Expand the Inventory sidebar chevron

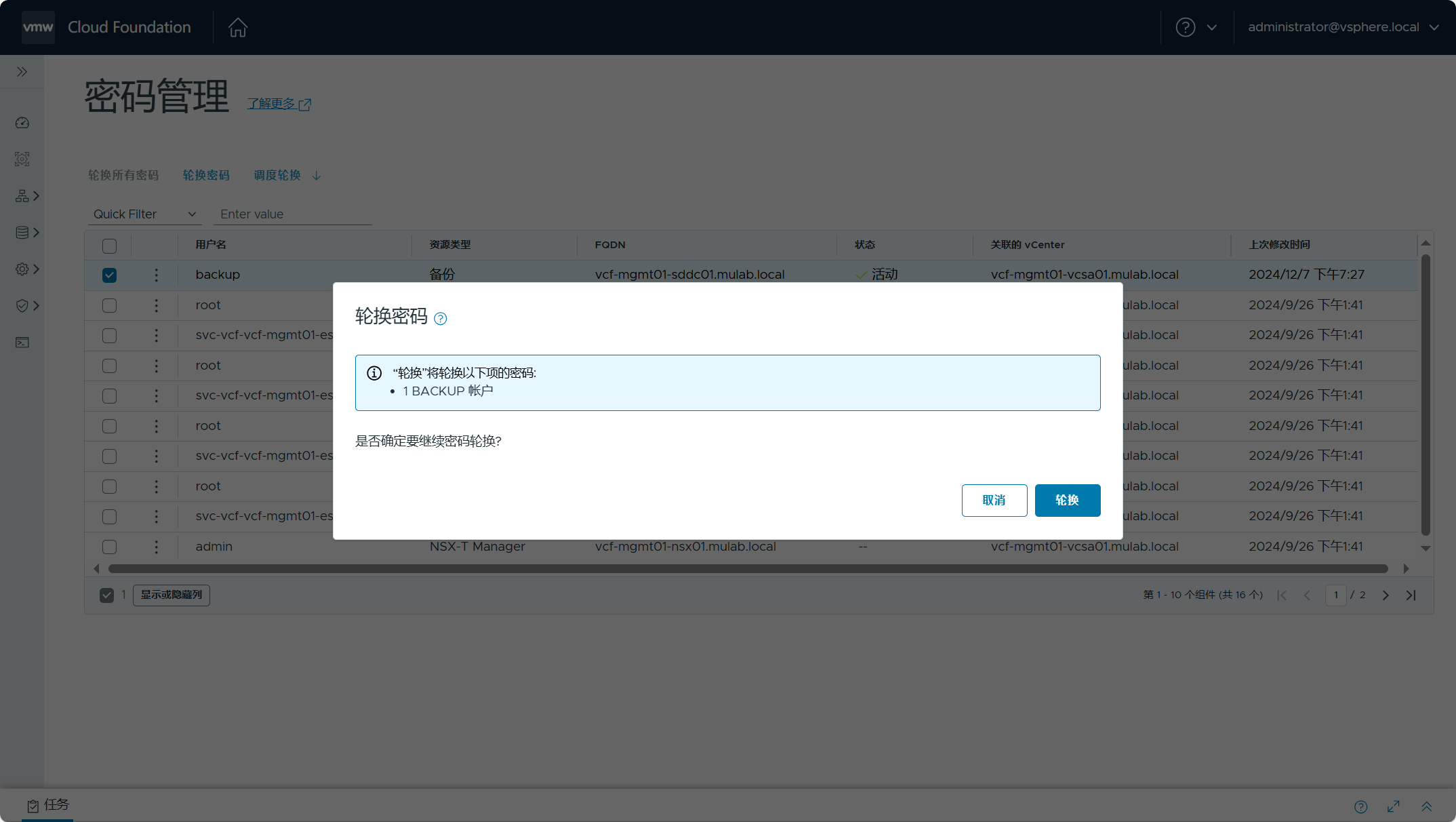37,196
